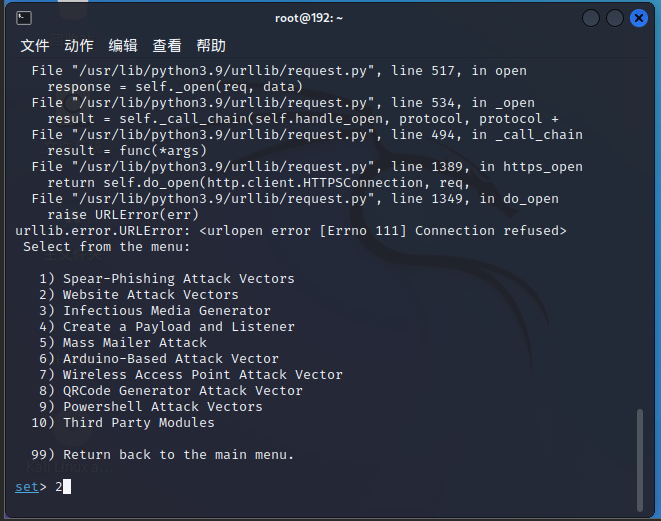This screenshot has height=521, width=661.
Task: Minimize the terminal window
Action: [592, 18]
